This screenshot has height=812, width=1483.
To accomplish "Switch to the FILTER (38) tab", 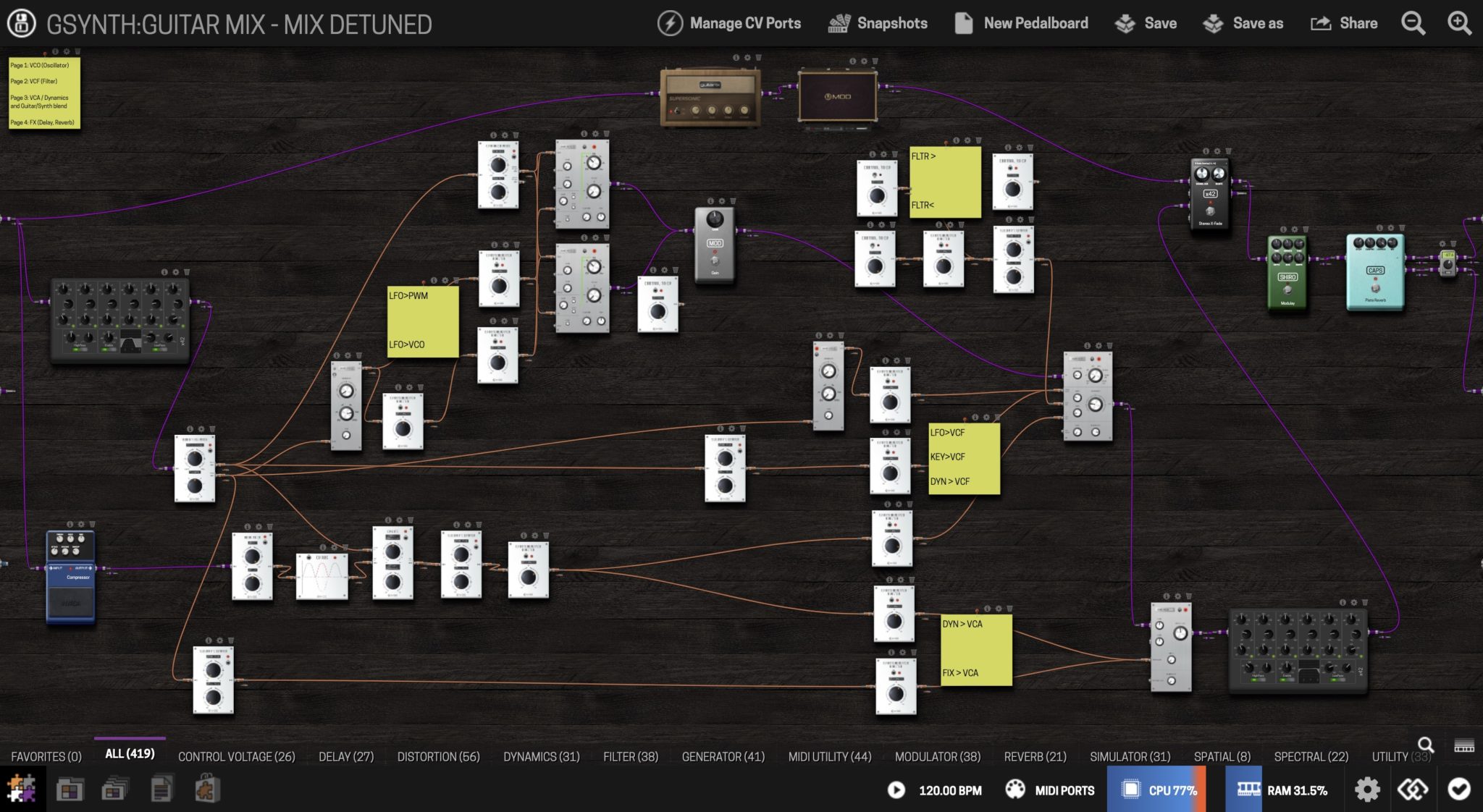I will (629, 756).
